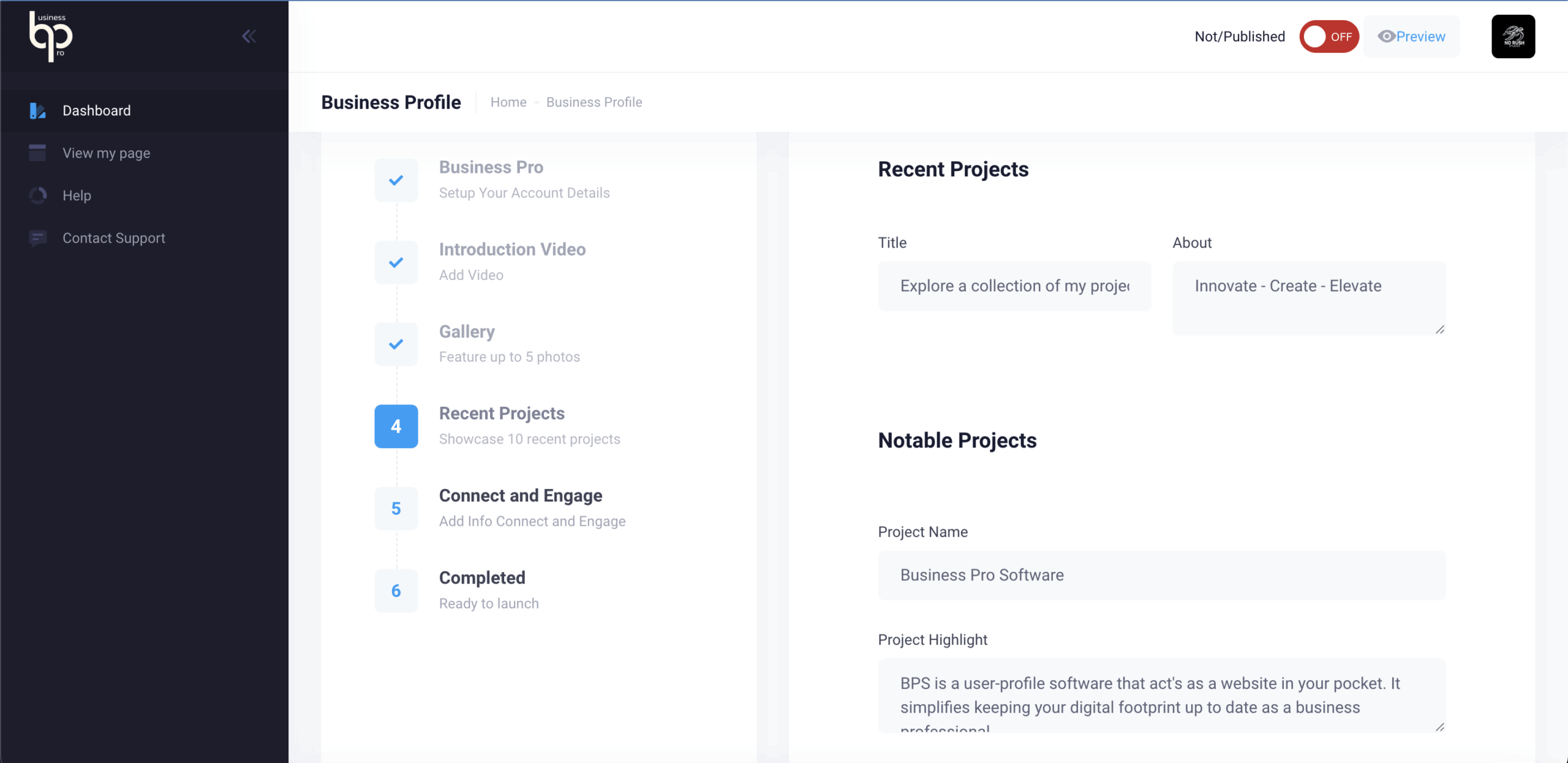Toggle the Not/Published OFF switch
The height and width of the screenshot is (763, 1568).
pos(1329,37)
